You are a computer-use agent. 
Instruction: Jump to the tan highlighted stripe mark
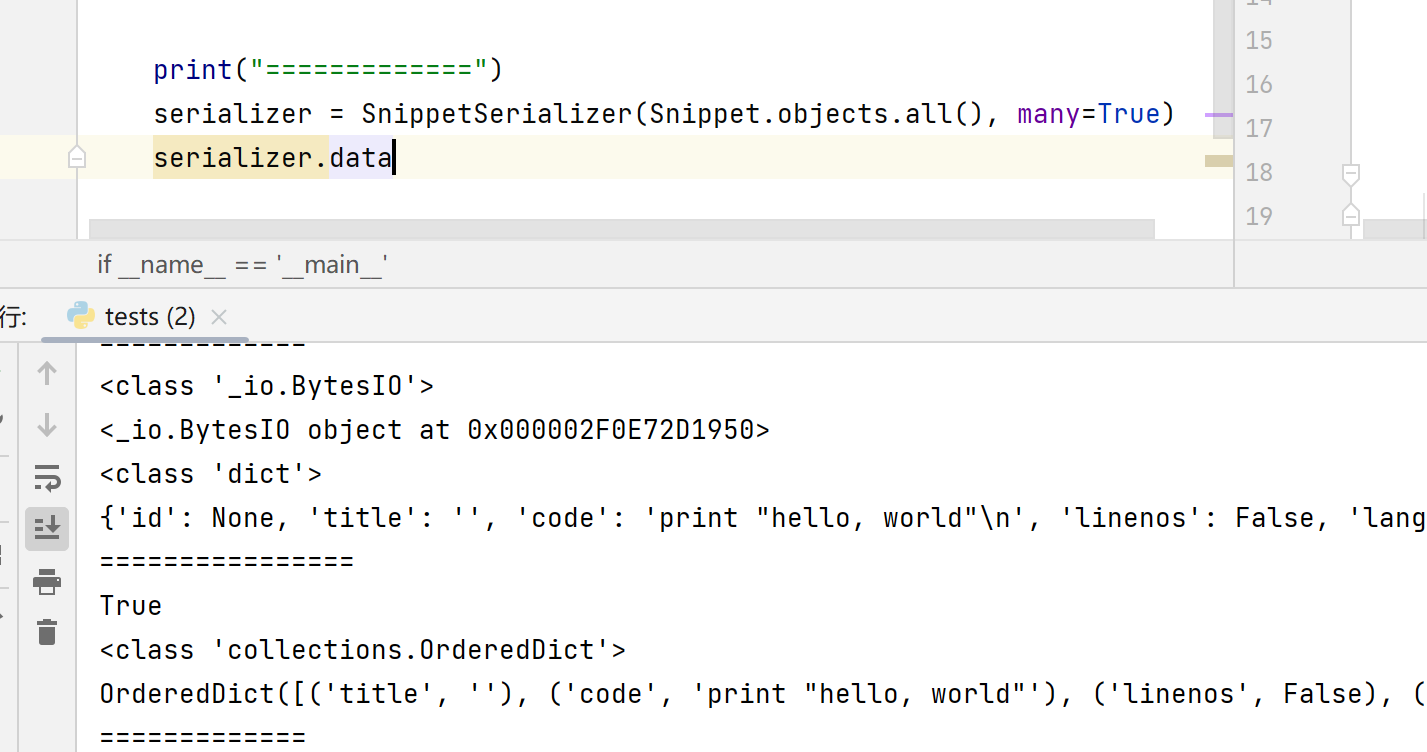(1219, 160)
